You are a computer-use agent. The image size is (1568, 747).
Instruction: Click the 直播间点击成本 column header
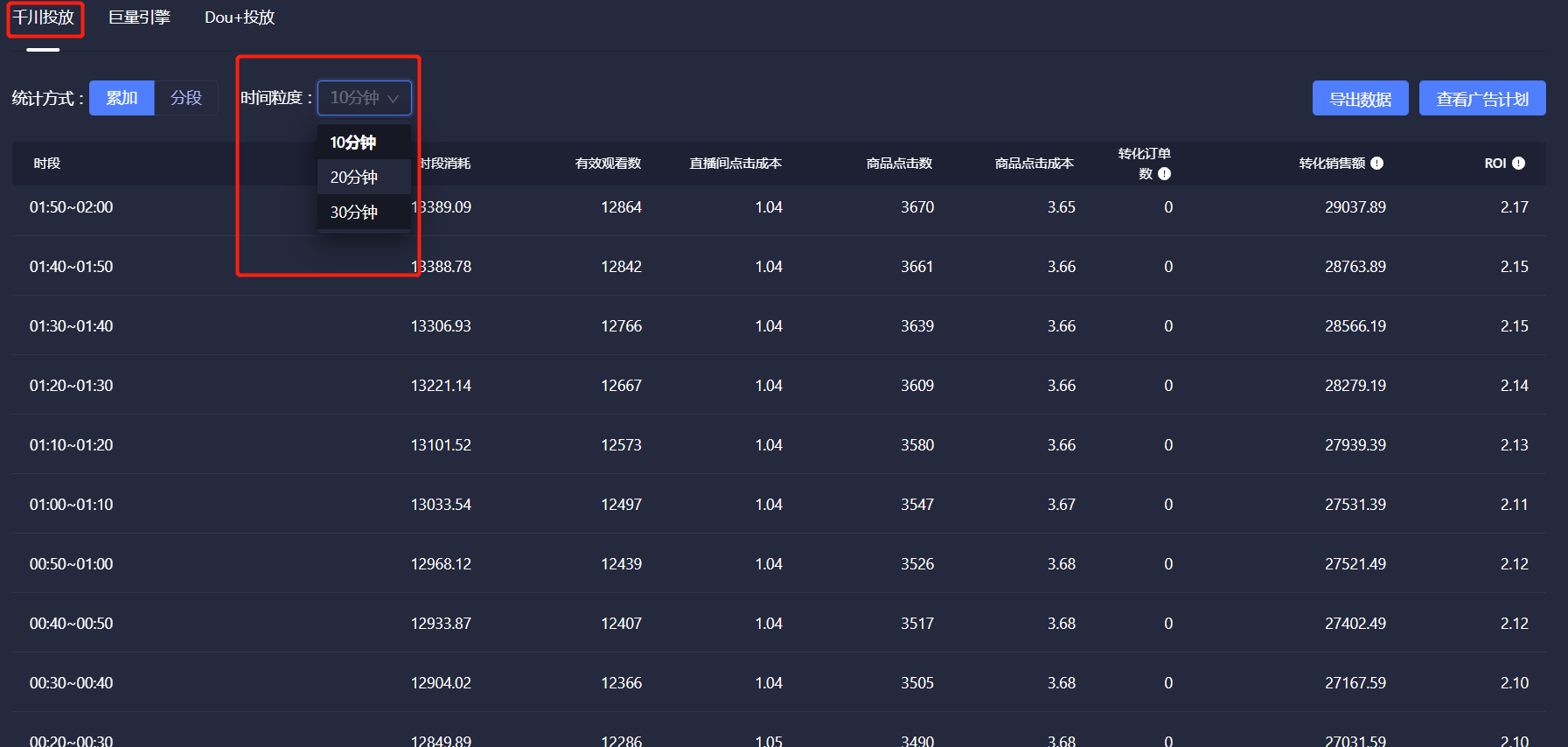[735, 164]
